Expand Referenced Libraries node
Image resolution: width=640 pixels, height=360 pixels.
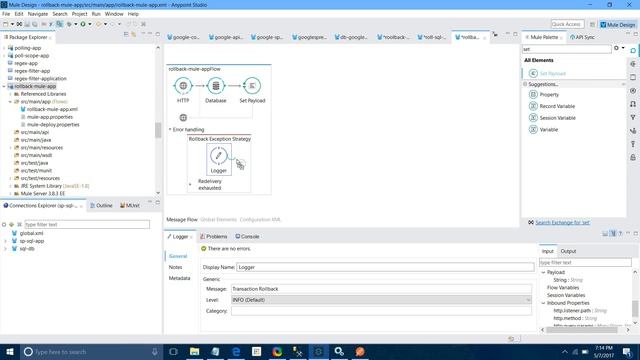(x=10, y=94)
